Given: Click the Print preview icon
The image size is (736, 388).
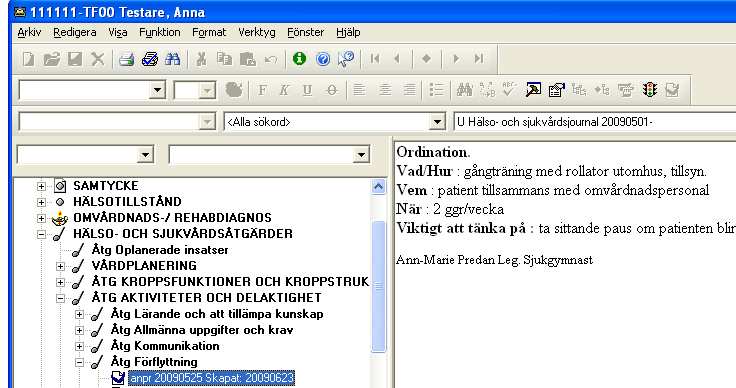Looking at the screenshot, I should [150, 59].
